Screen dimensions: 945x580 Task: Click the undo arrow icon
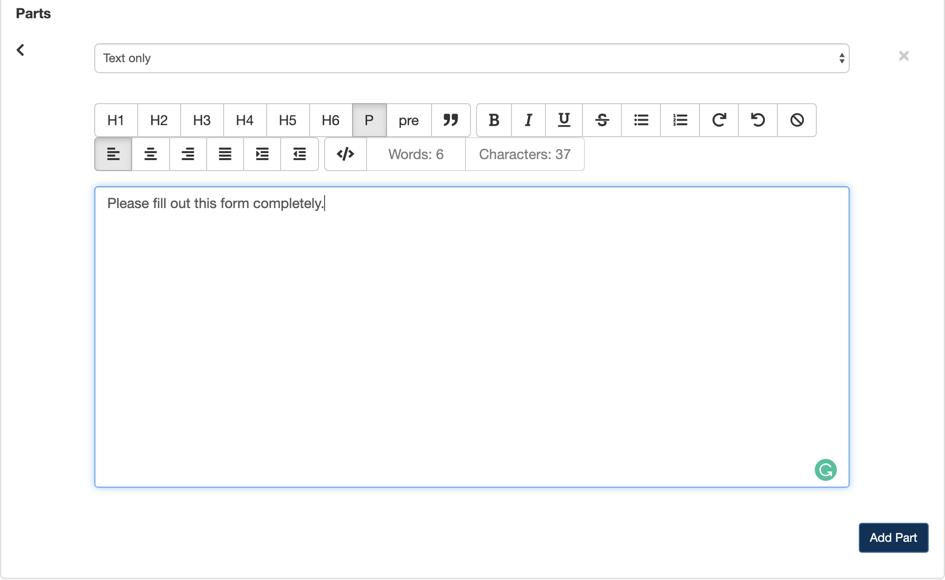(758, 120)
